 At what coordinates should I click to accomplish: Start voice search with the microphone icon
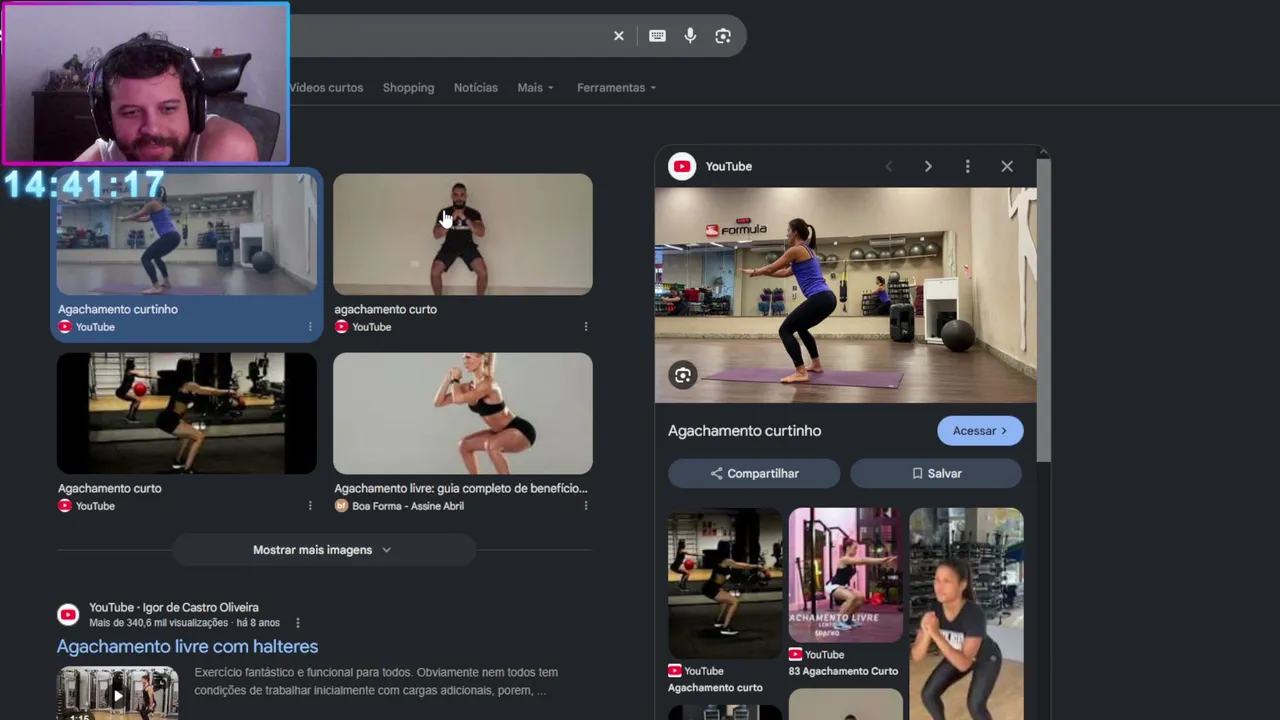pyautogui.click(x=690, y=36)
